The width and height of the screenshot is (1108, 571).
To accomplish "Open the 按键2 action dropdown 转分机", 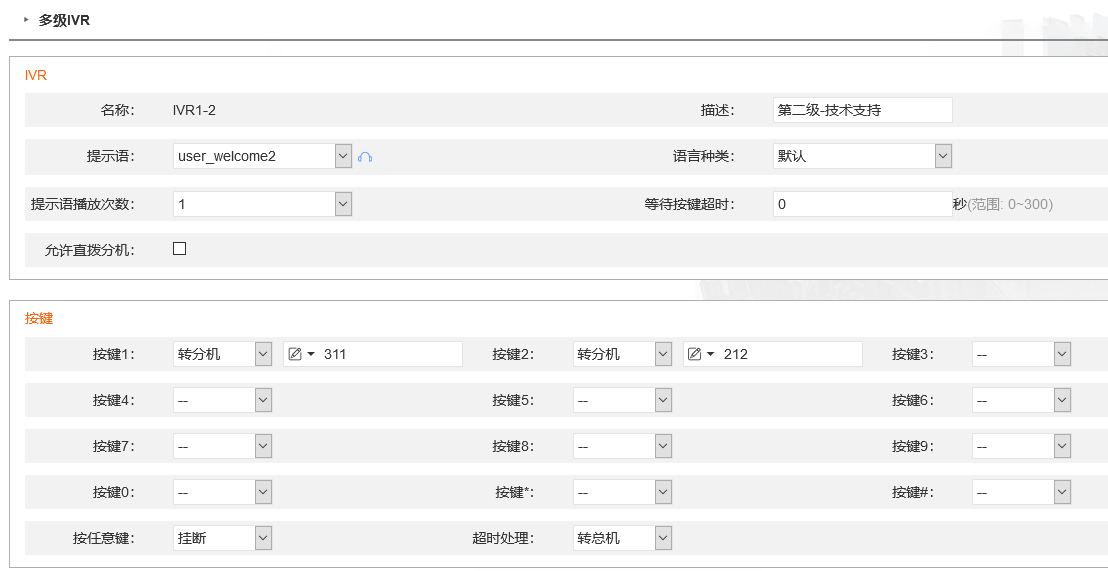I will [x=623, y=354].
